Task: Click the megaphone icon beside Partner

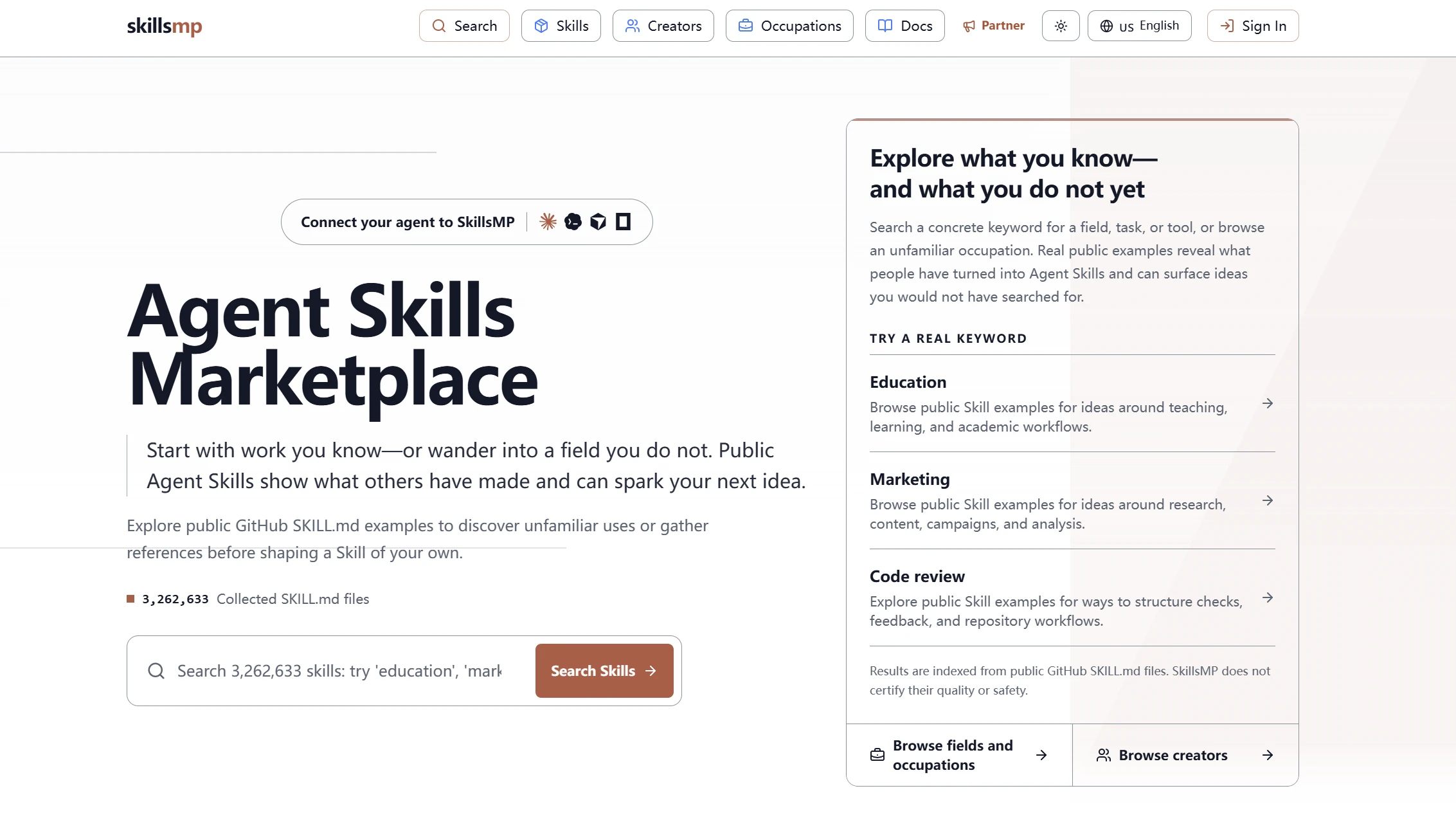Action: point(969,26)
